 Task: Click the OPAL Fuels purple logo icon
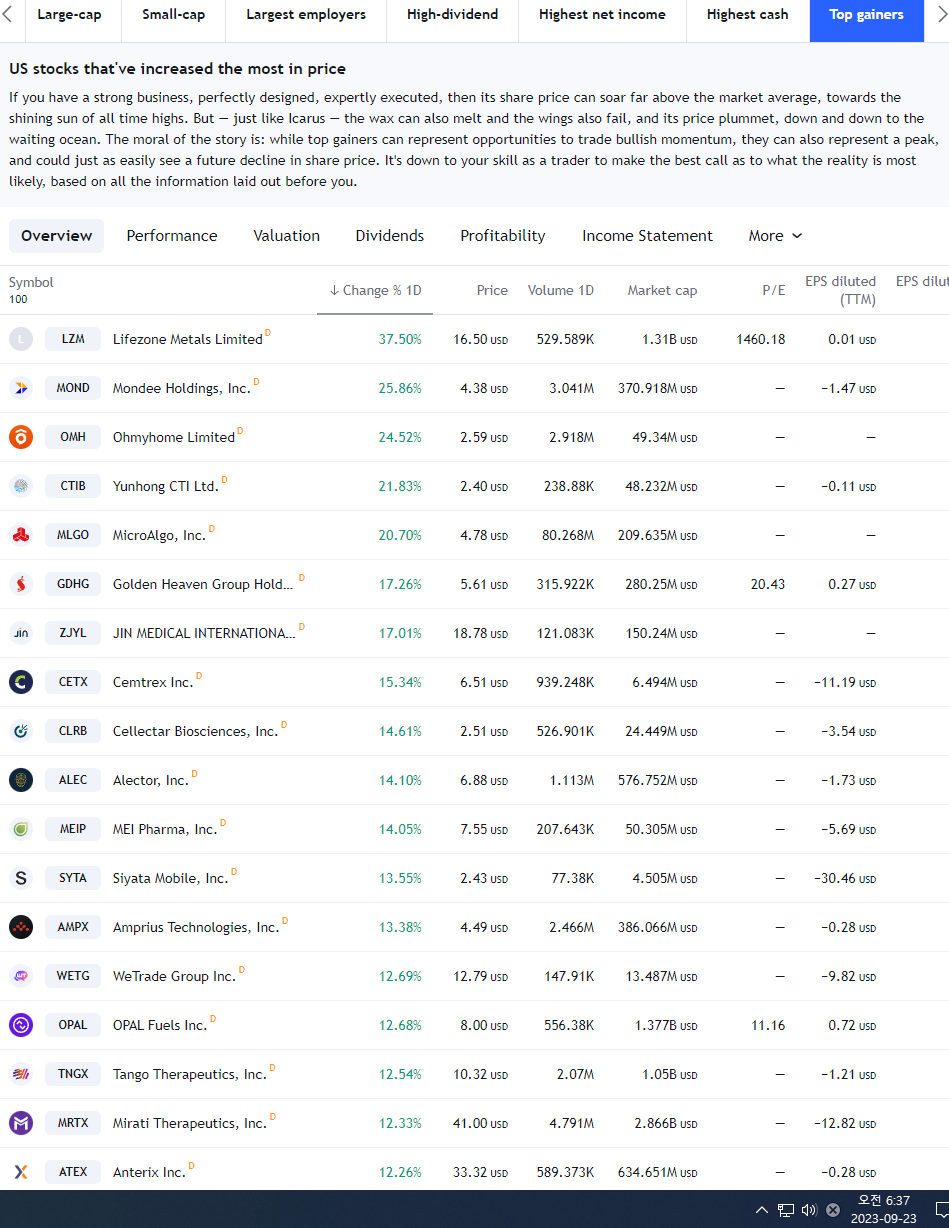(21, 1025)
